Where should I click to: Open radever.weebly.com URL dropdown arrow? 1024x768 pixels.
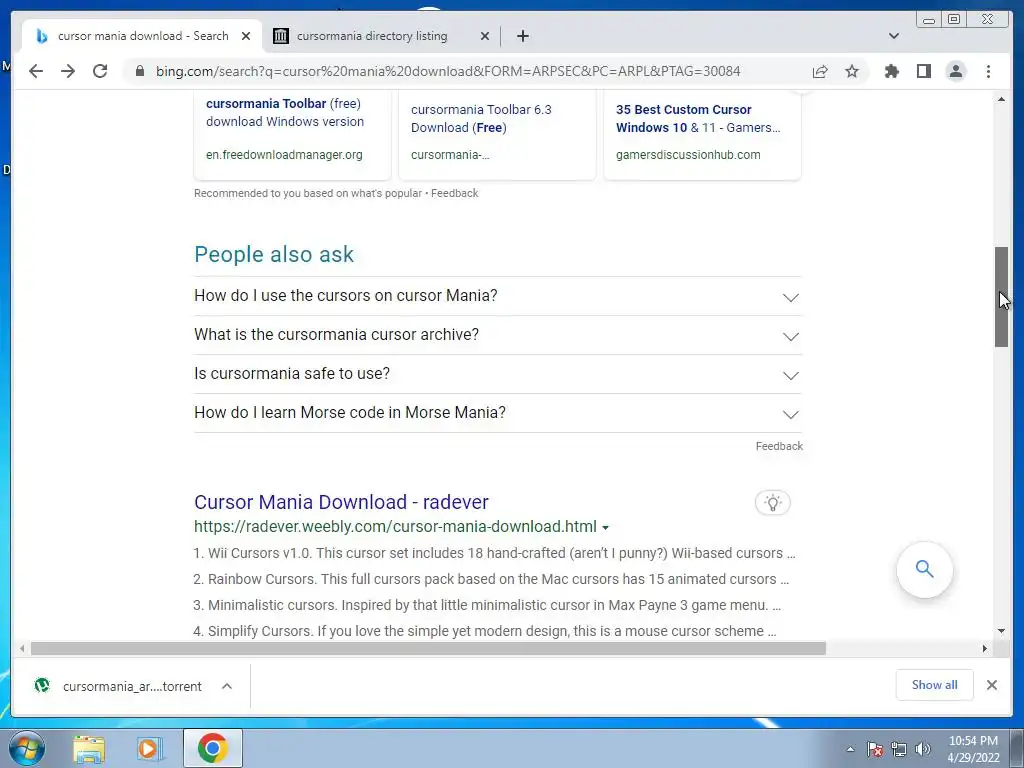(605, 527)
